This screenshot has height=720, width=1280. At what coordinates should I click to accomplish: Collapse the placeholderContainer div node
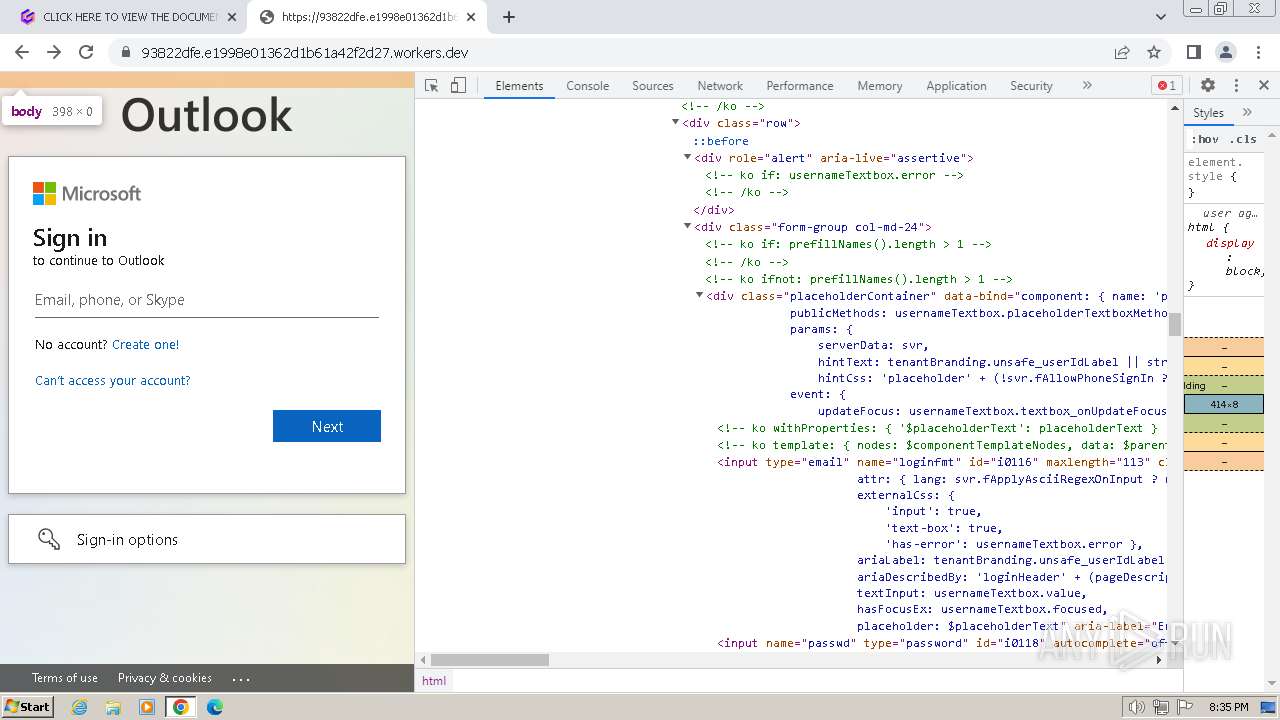coord(699,296)
